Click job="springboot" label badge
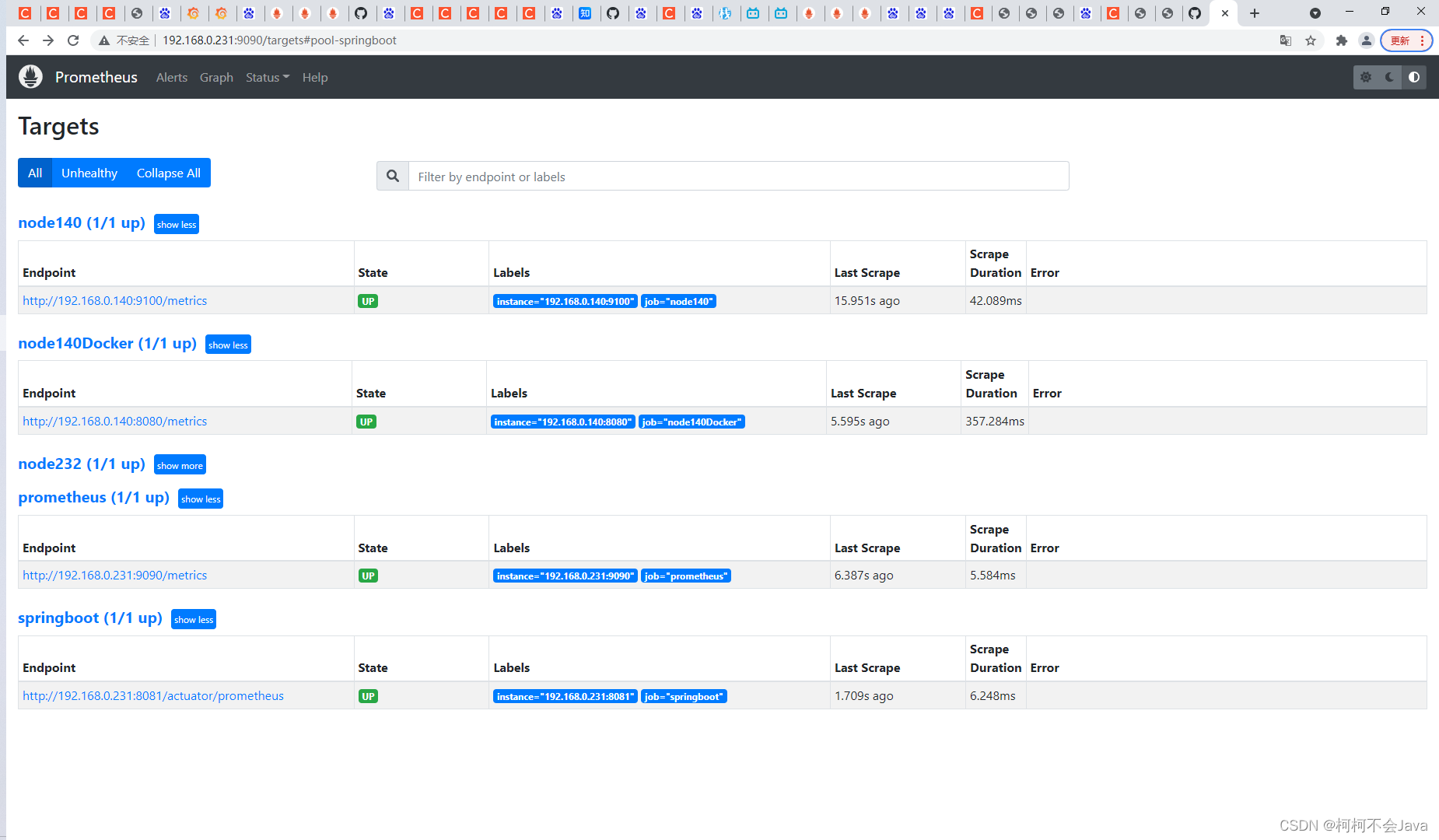The height and width of the screenshot is (840, 1439). click(x=684, y=696)
